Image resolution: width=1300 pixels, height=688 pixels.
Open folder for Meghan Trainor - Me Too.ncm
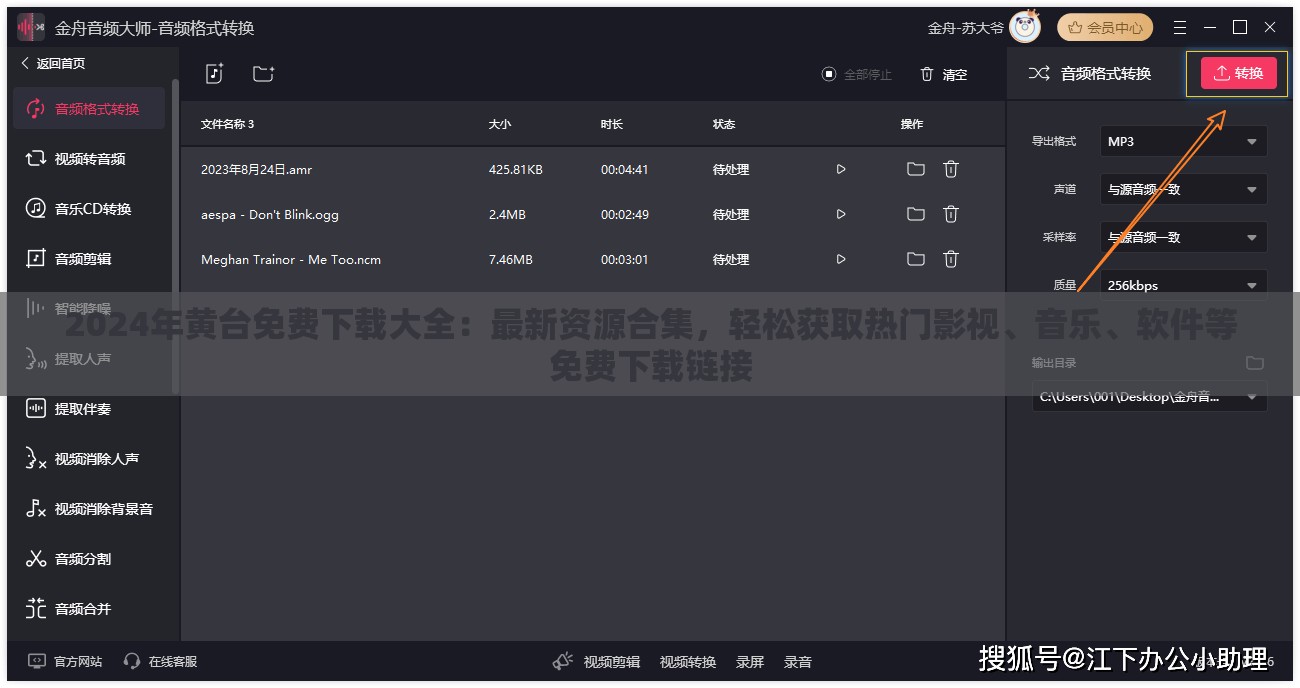915,259
